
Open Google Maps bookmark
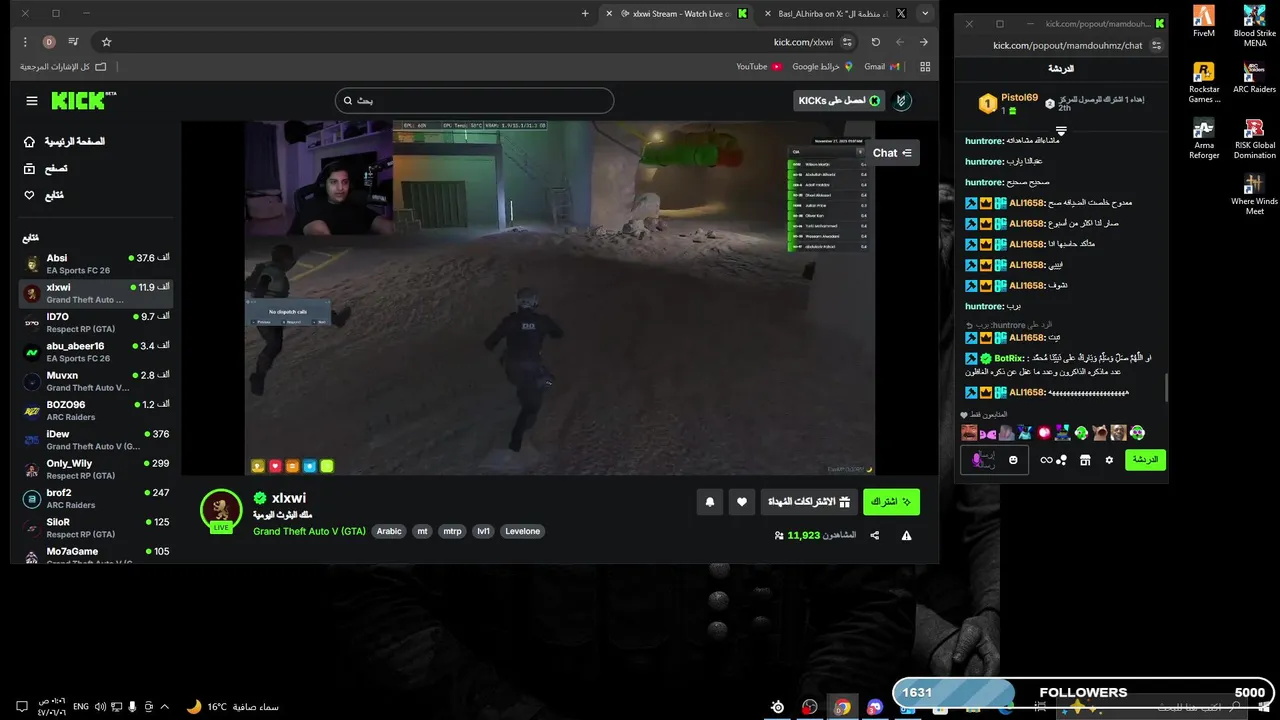[822, 67]
